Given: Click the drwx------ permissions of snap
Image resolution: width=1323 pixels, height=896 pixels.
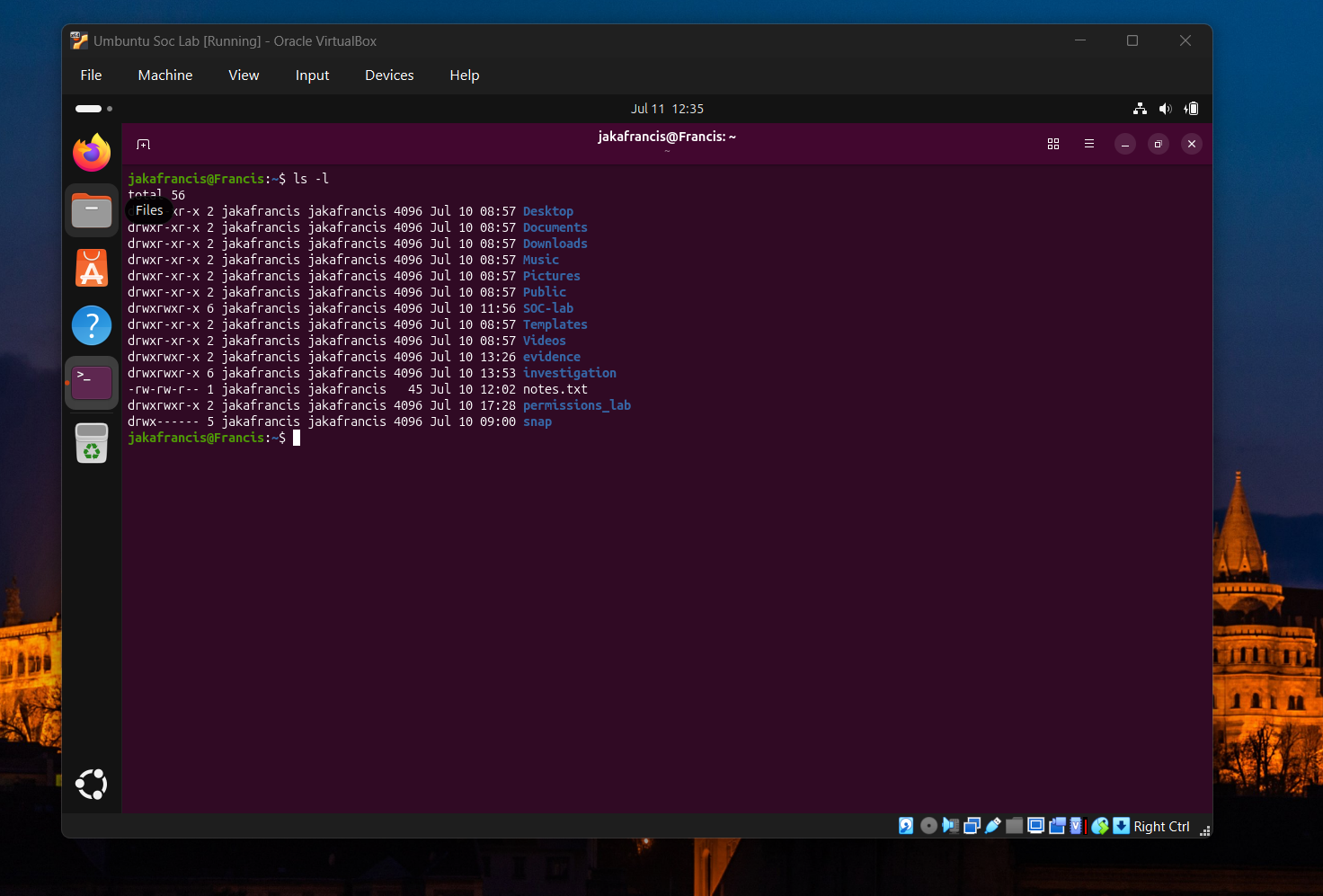Looking at the screenshot, I should tap(164, 421).
